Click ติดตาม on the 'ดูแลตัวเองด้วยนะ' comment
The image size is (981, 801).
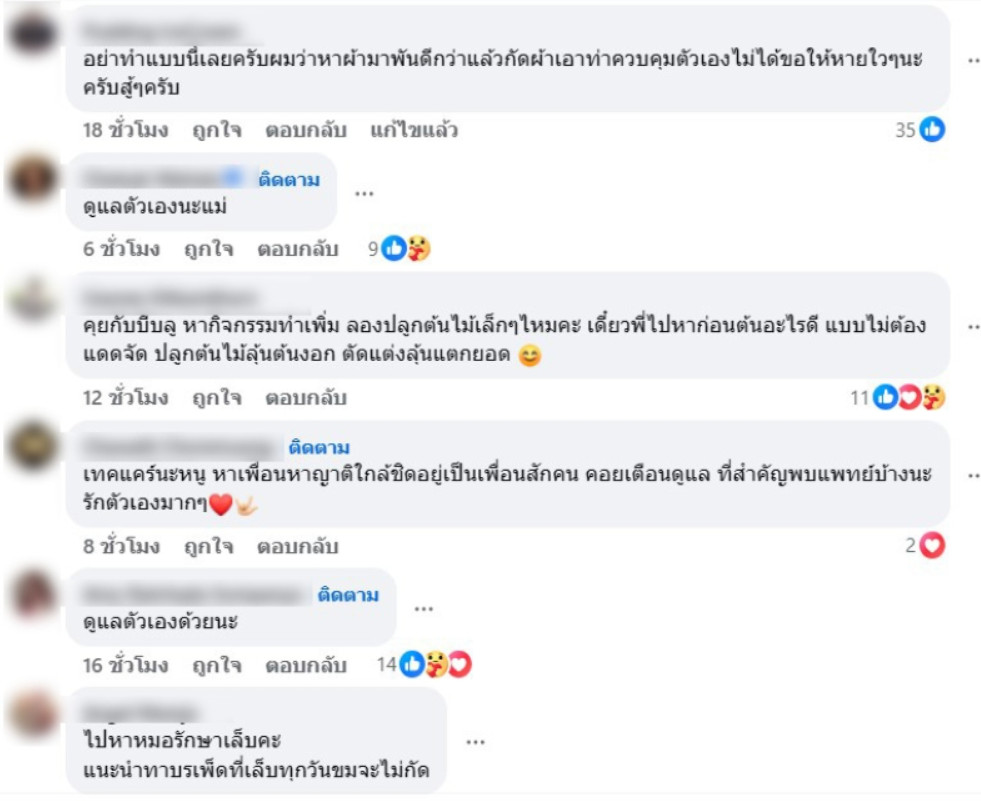(x=348, y=594)
